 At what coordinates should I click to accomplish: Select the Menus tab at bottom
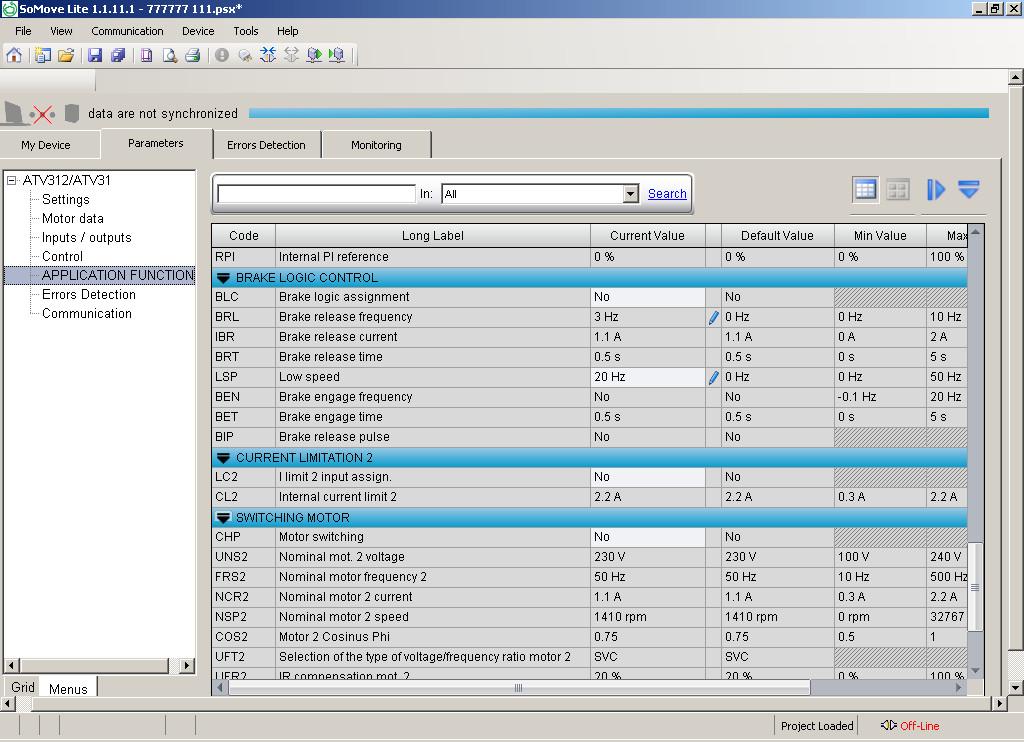(68, 688)
